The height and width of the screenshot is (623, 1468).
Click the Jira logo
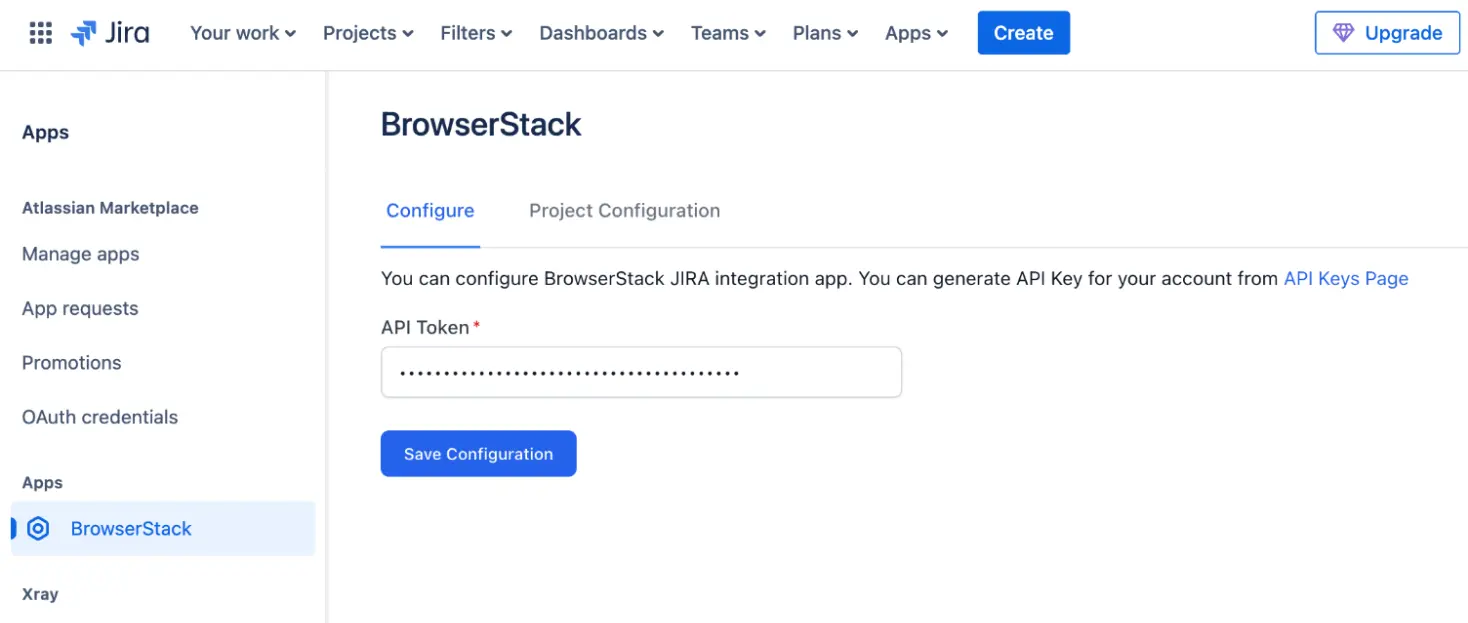point(110,32)
